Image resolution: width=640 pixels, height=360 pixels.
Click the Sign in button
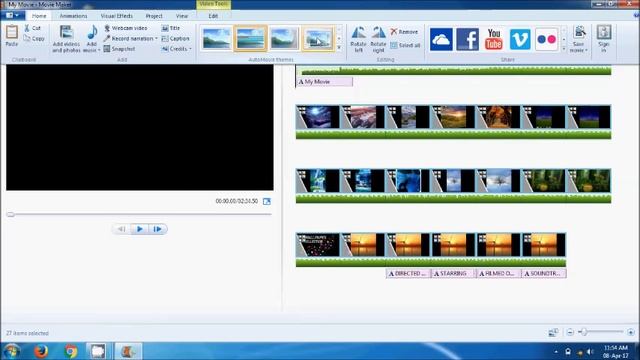pyautogui.click(x=604, y=38)
